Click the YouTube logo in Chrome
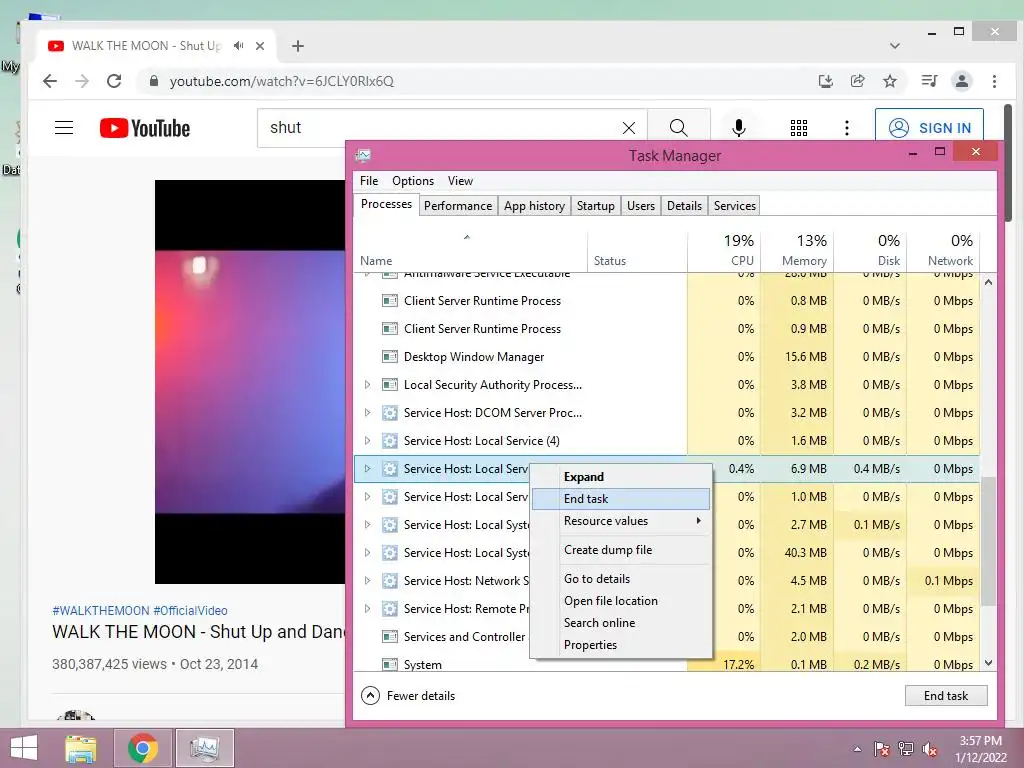This screenshot has width=1024, height=768. (145, 128)
